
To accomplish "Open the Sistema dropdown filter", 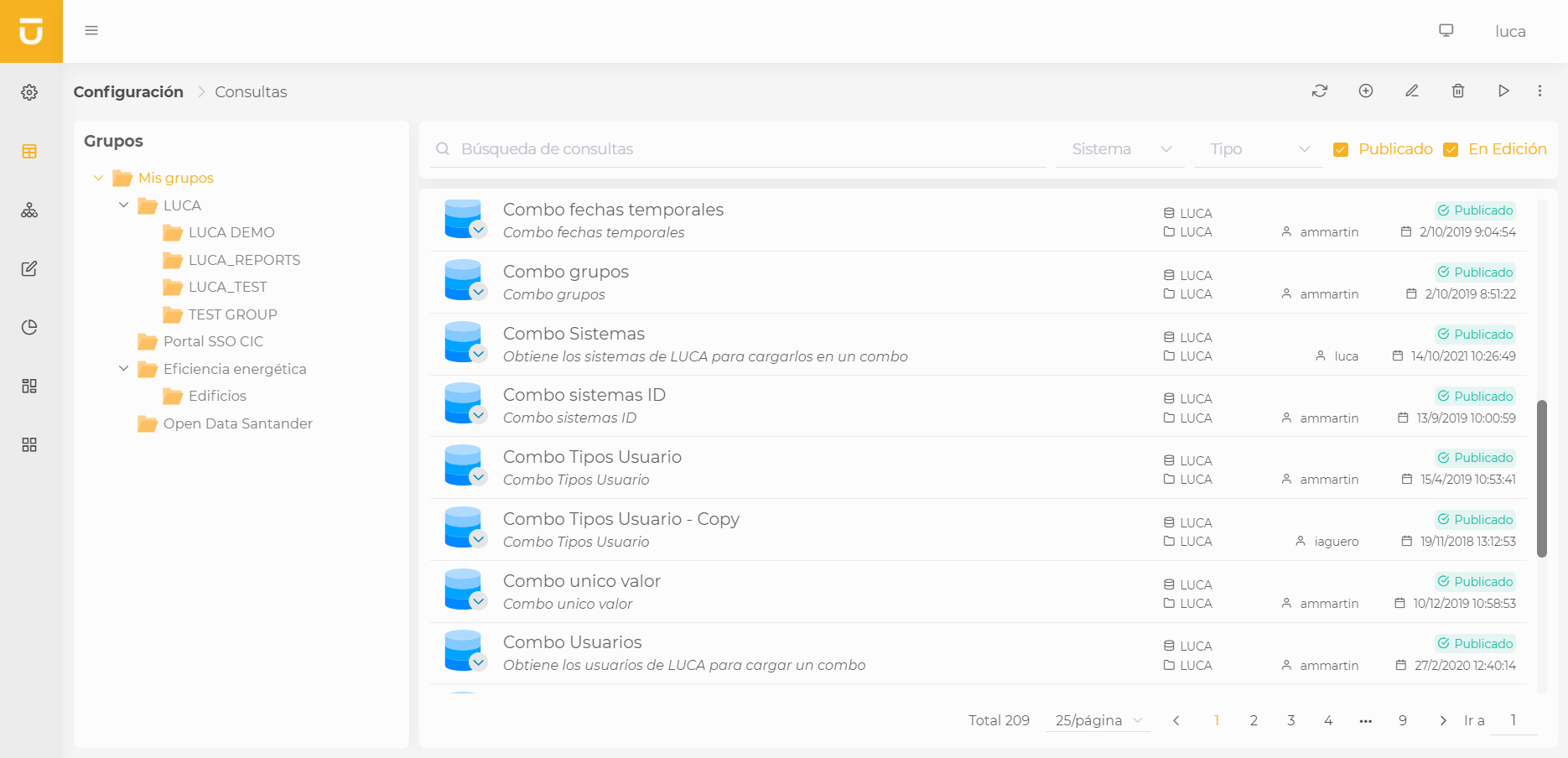I will point(1120,148).
